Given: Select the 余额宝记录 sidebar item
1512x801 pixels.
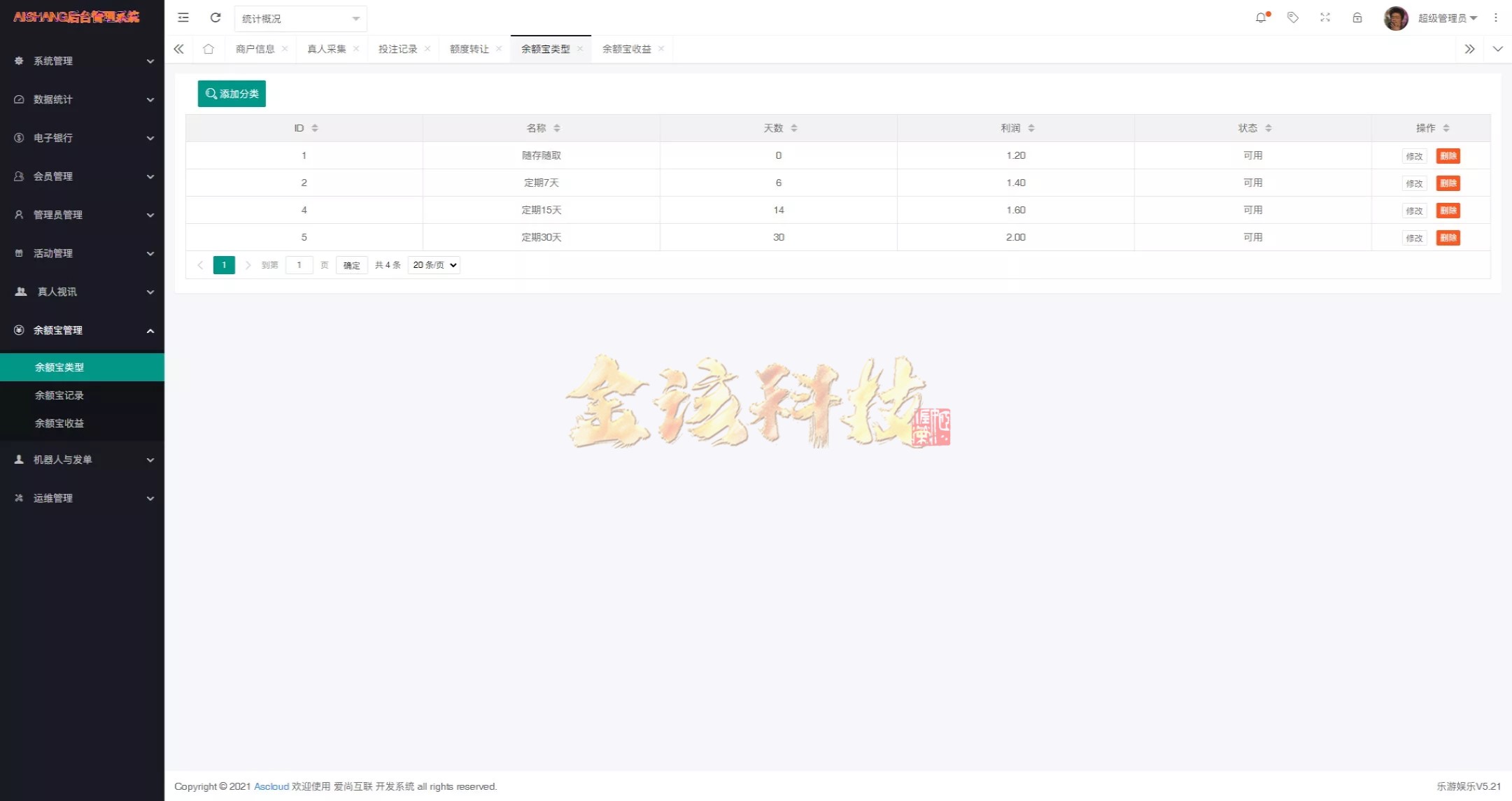Looking at the screenshot, I should [x=59, y=395].
